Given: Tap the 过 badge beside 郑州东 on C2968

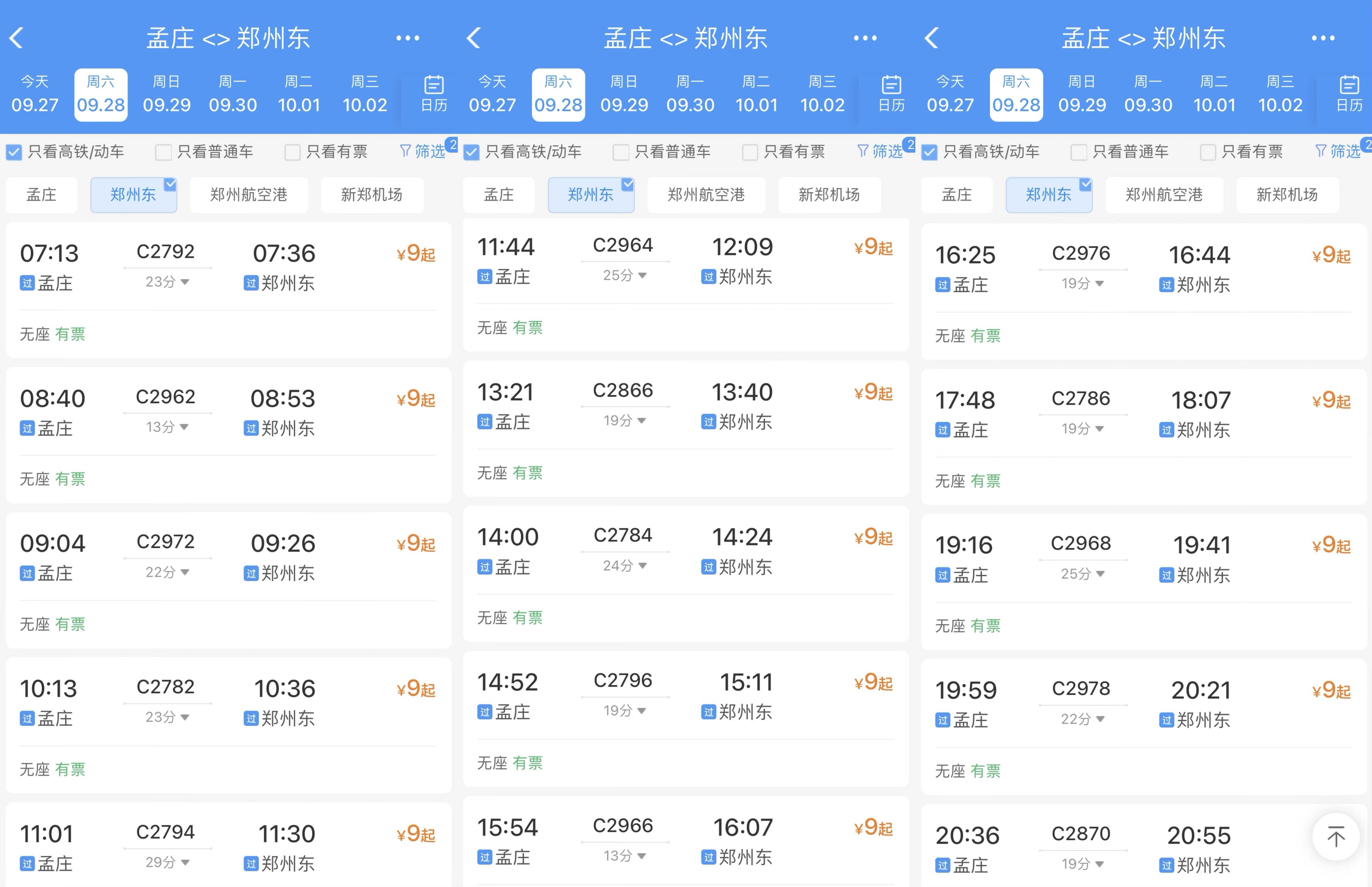Looking at the screenshot, I should click(1167, 575).
